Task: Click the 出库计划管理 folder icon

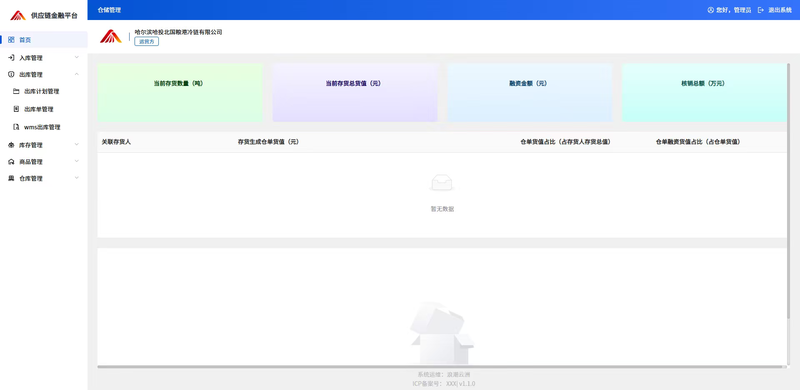Action: click(x=16, y=91)
